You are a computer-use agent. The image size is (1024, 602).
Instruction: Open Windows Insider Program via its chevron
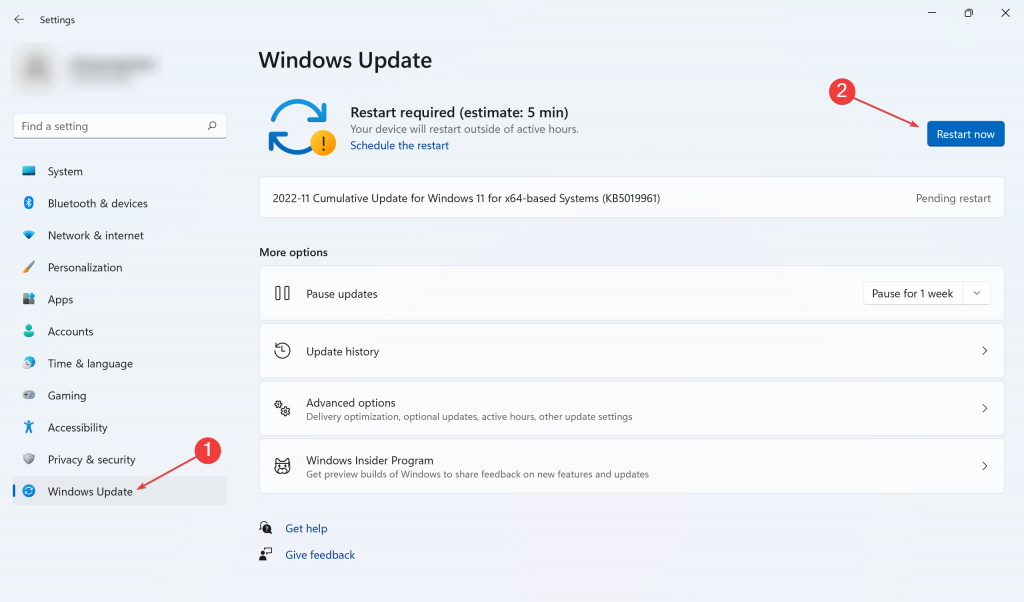click(984, 466)
